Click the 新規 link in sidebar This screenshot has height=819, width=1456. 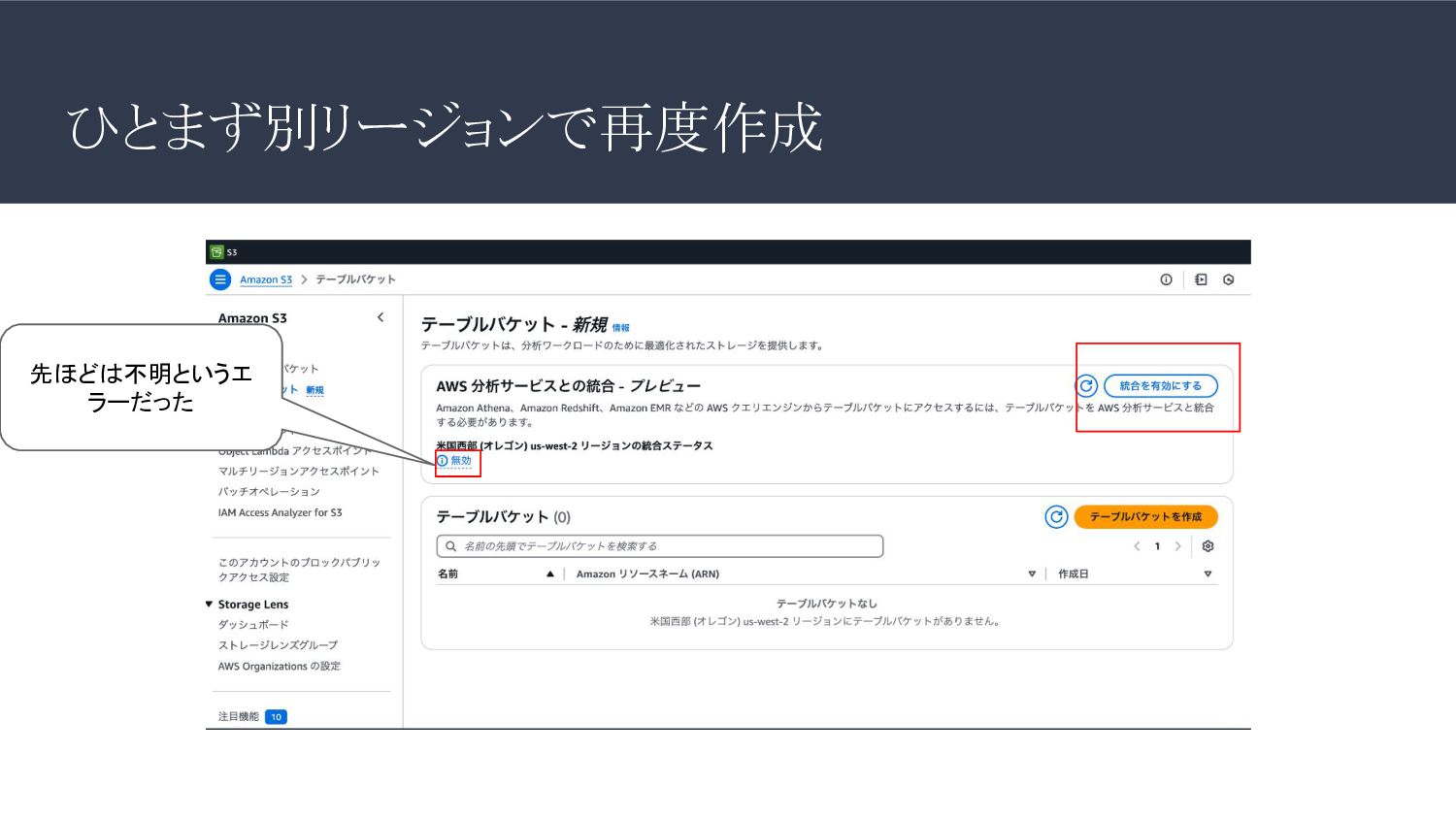314,390
